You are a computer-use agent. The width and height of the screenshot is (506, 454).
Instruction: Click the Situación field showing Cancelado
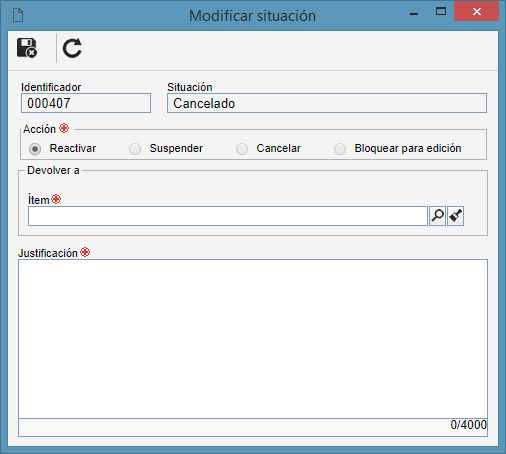[x=327, y=103]
